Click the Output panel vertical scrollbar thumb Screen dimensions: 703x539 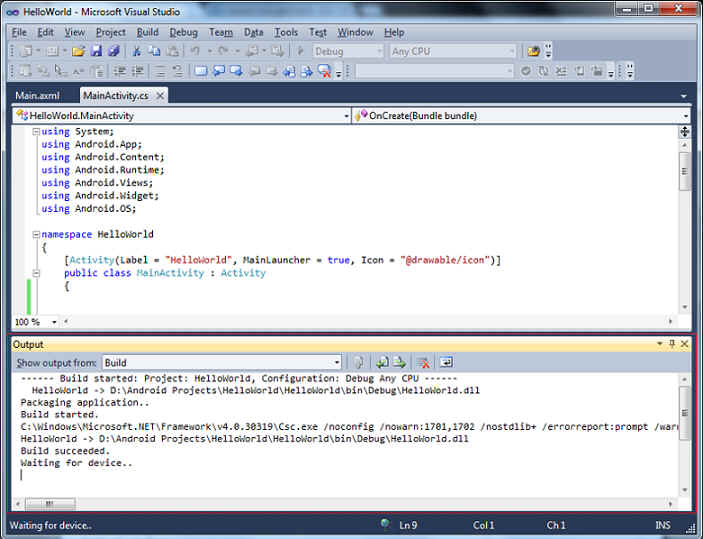coord(684,413)
